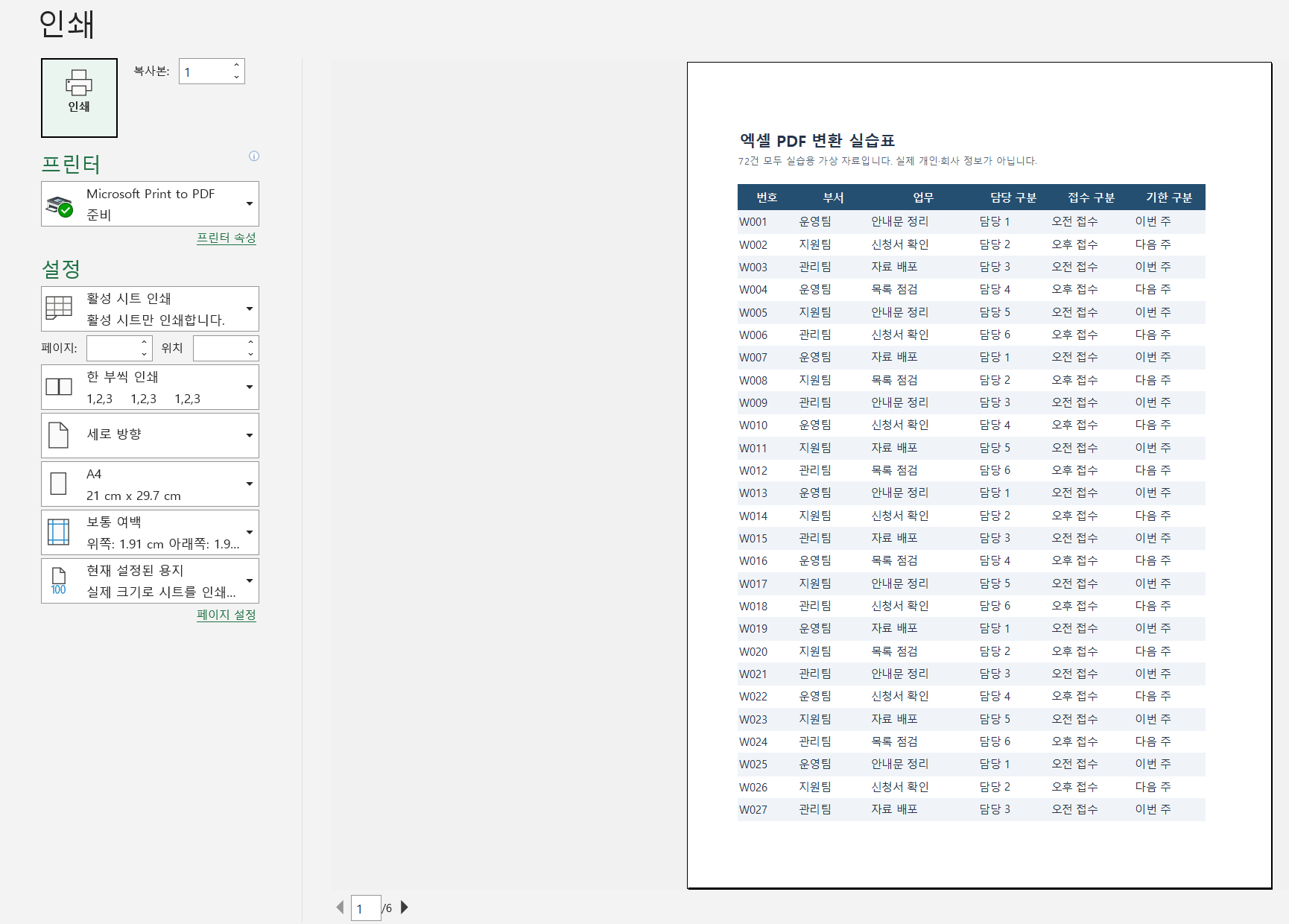Click the 인쇄 print button
This screenshot has height=924, width=1289.
click(x=79, y=98)
